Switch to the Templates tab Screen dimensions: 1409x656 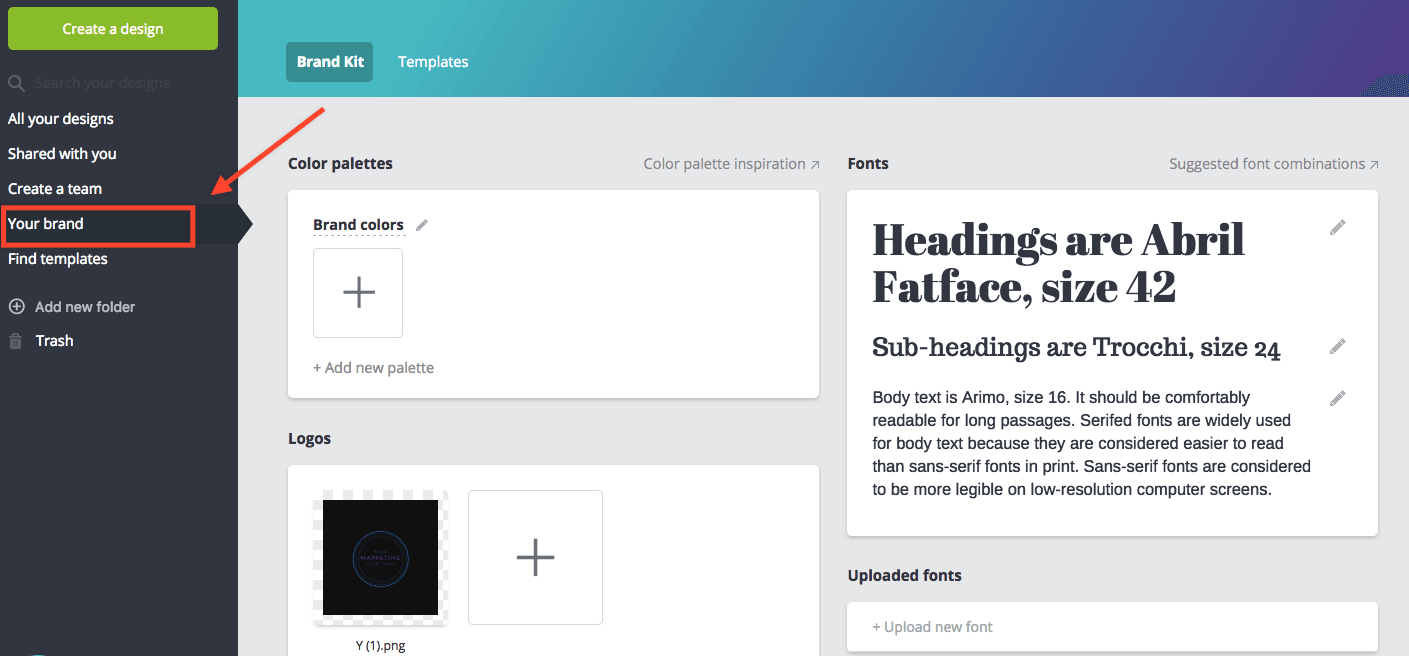[433, 62]
